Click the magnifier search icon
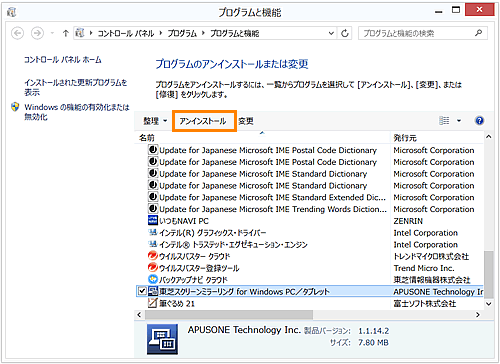 click(479, 33)
